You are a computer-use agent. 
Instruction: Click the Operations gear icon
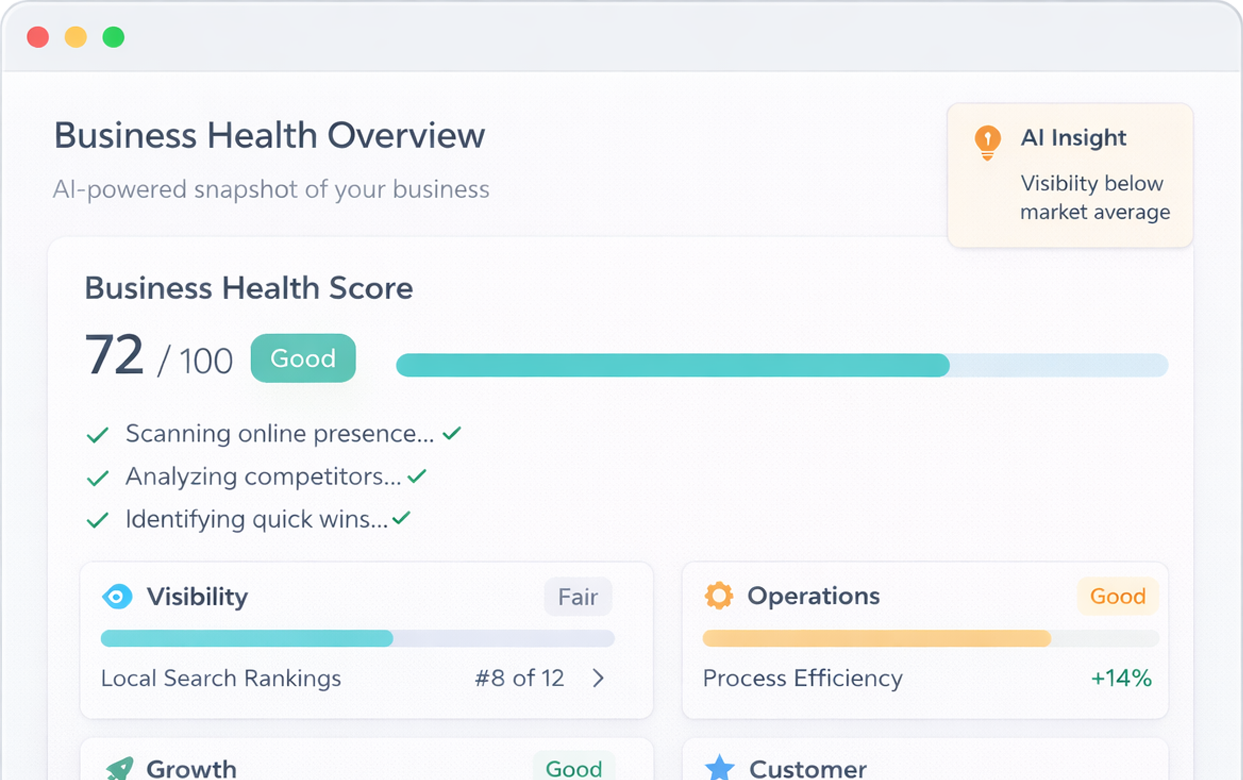tap(718, 596)
